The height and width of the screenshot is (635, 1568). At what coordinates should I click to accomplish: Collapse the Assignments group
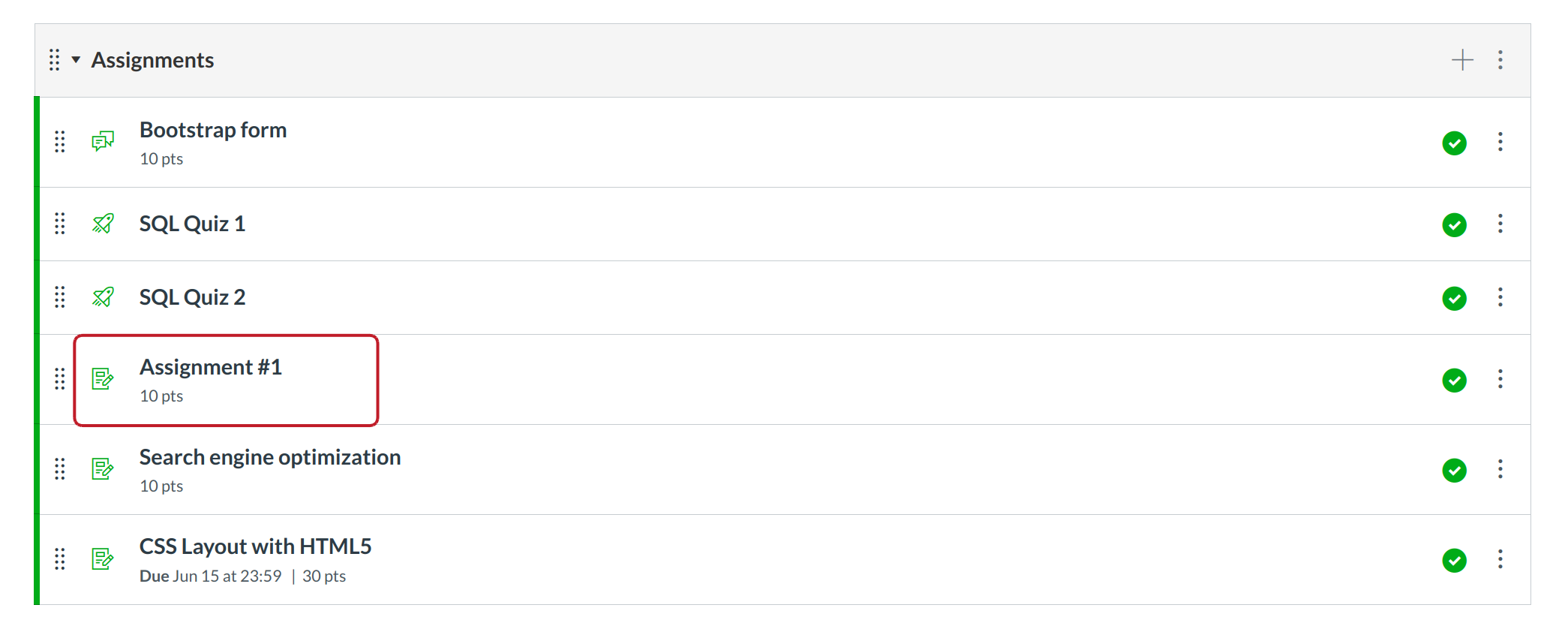point(76,60)
